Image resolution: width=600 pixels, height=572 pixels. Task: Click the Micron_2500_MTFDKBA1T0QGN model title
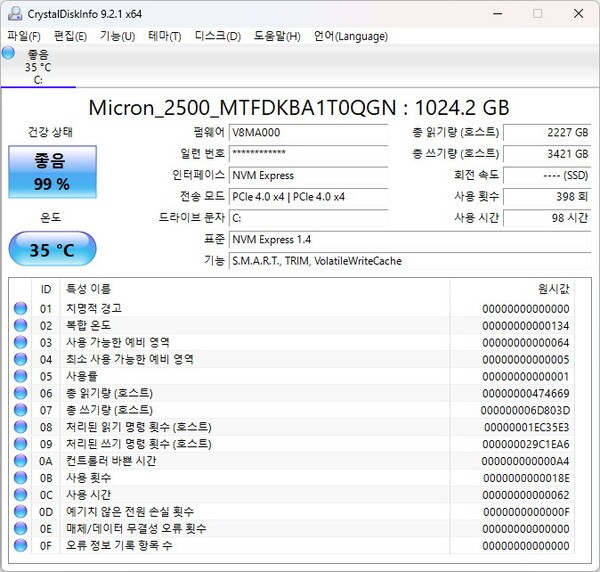(x=299, y=108)
